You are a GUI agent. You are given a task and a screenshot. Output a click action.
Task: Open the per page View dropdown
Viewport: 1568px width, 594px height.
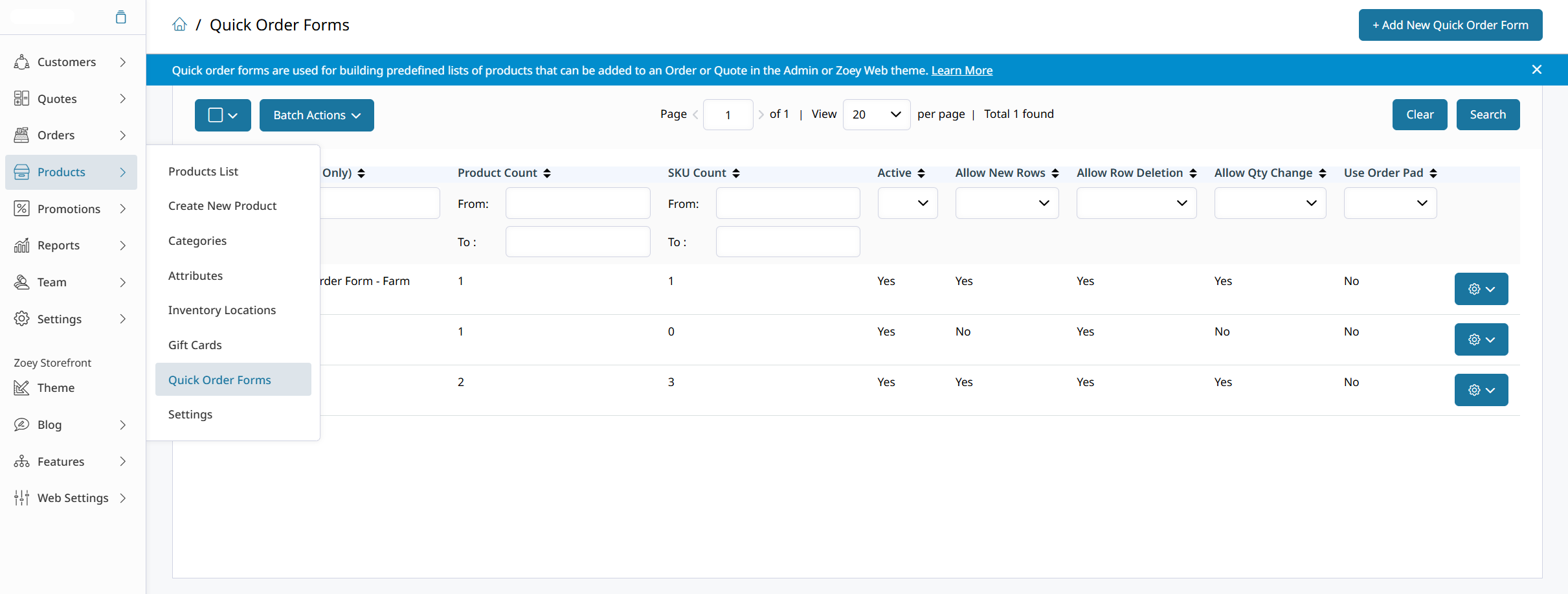pos(877,115)
